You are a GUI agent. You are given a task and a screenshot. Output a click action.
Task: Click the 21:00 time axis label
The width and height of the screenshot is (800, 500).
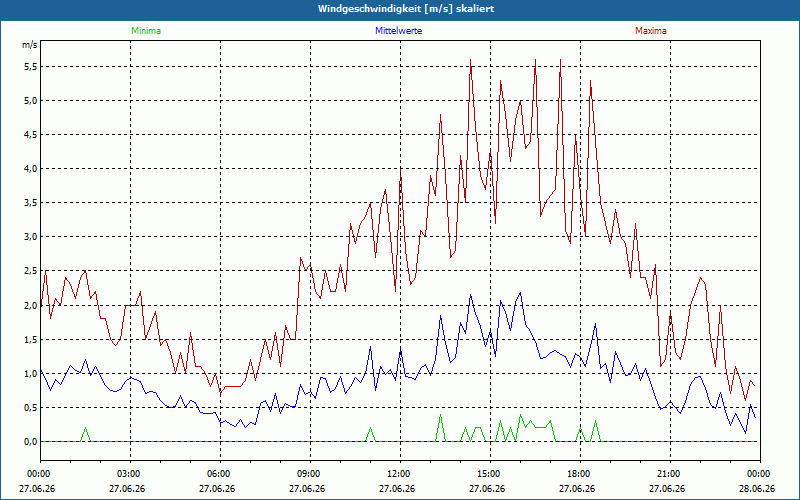click(670, 474)
